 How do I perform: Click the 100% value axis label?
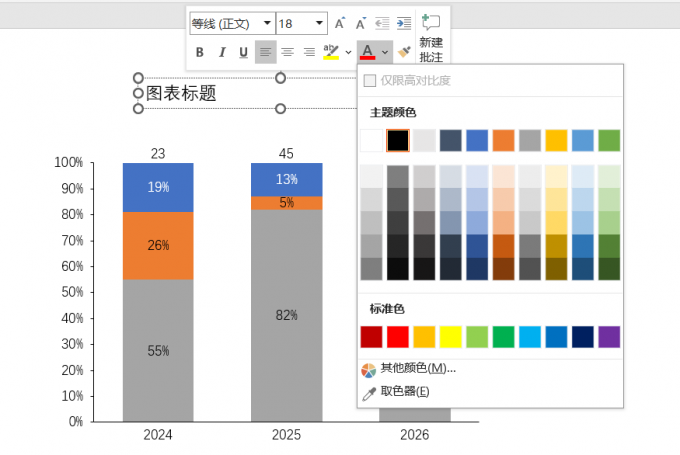69,162
